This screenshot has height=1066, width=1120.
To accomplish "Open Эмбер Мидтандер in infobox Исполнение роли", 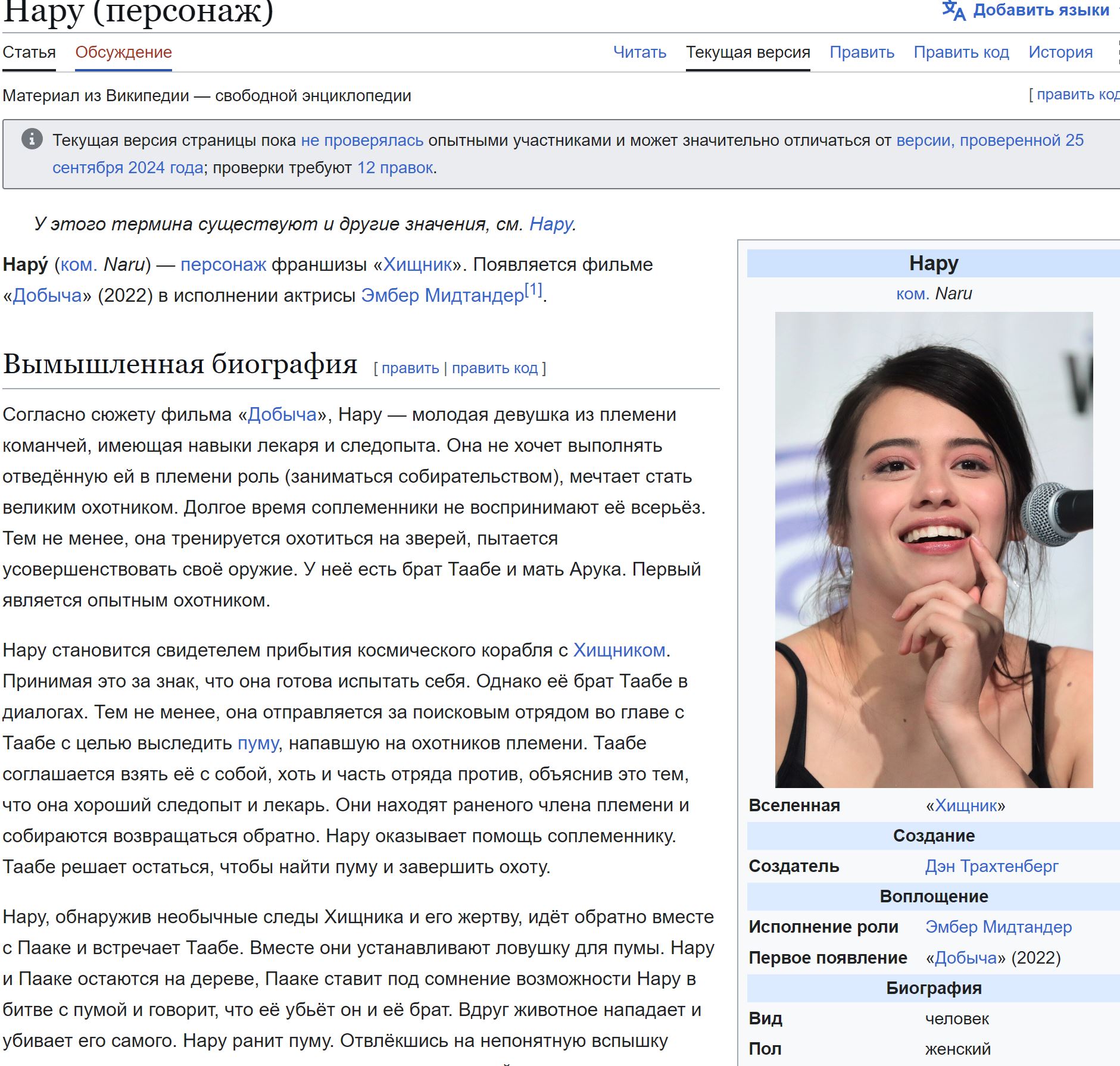I will tap(999, 927).
